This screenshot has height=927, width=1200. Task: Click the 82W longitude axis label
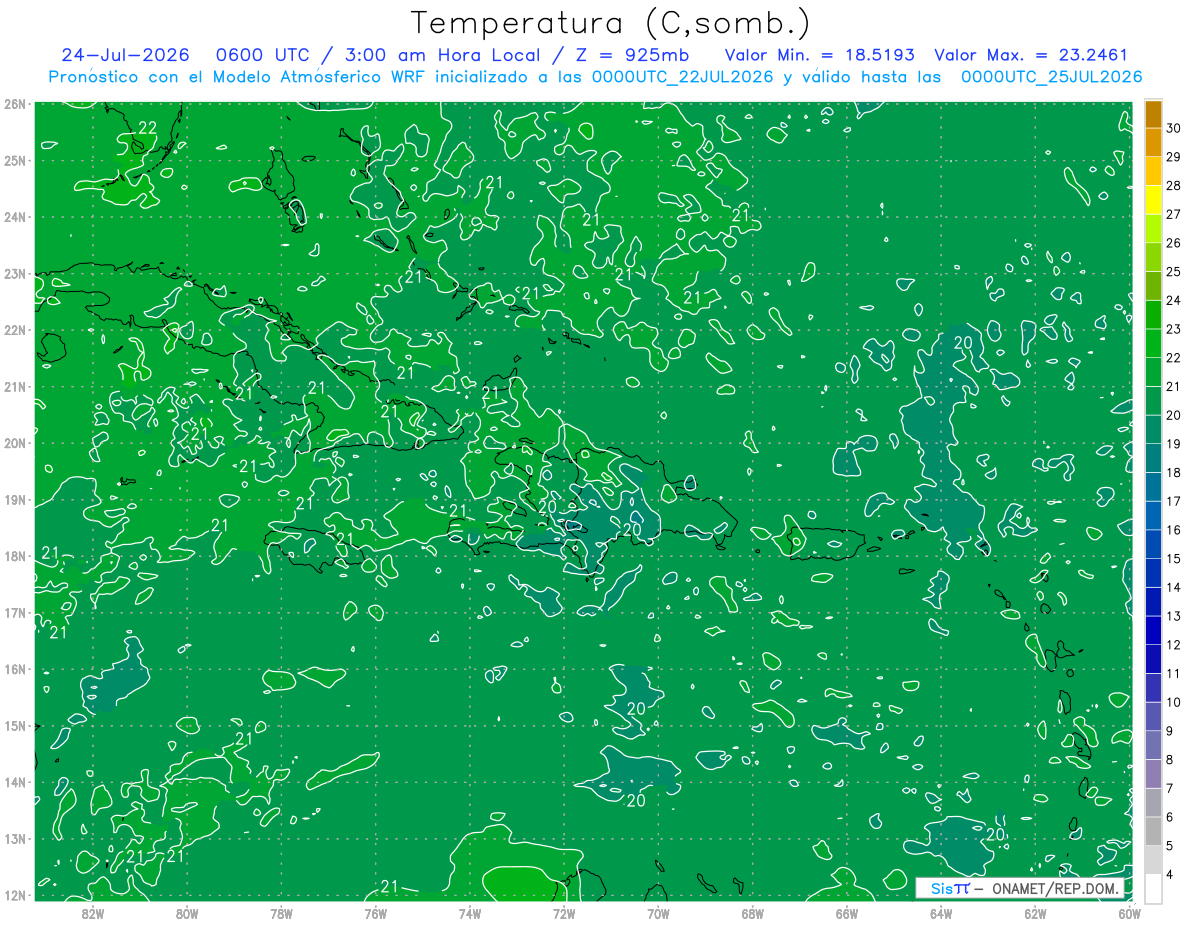click(93, 913)
